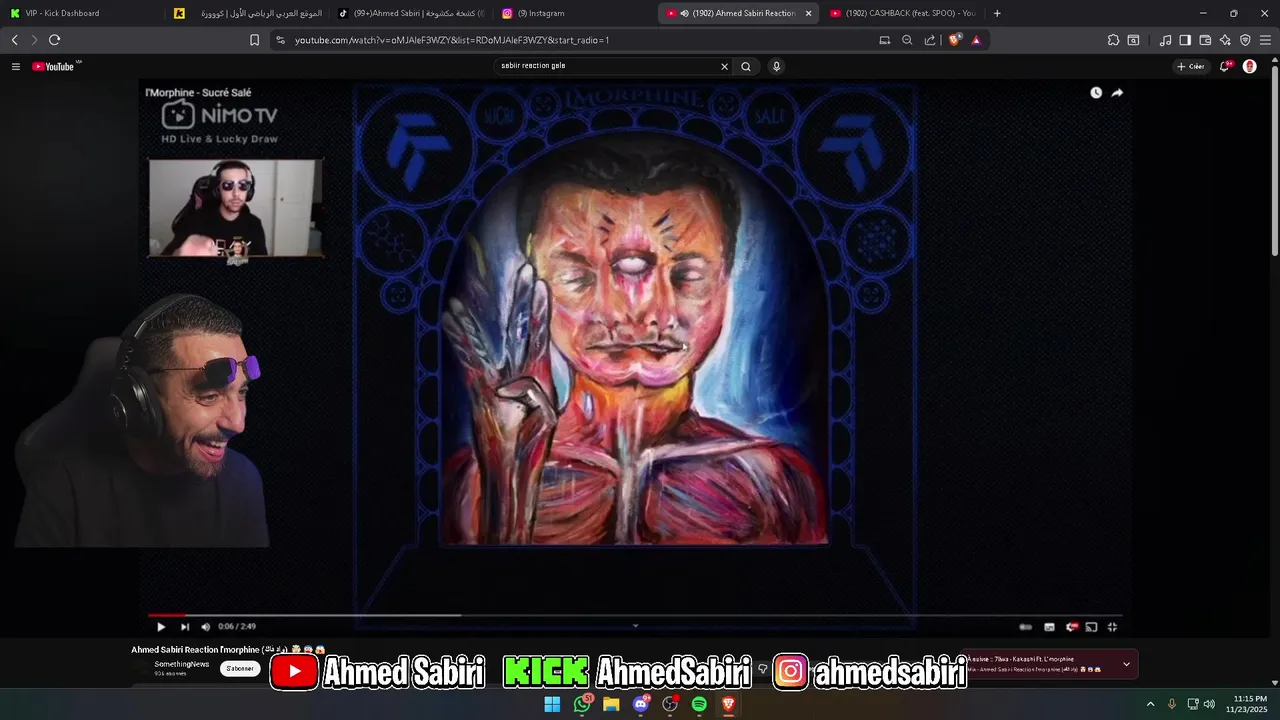Open Brave Rewards triangle icon
The height and width of the screenshot is (720, 1280).
pos(976,40)
